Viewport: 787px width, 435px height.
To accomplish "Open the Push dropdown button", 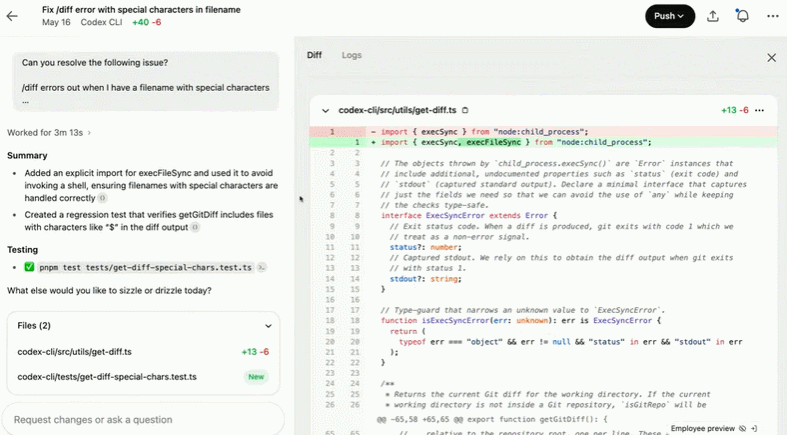I will tap(670, 16).
